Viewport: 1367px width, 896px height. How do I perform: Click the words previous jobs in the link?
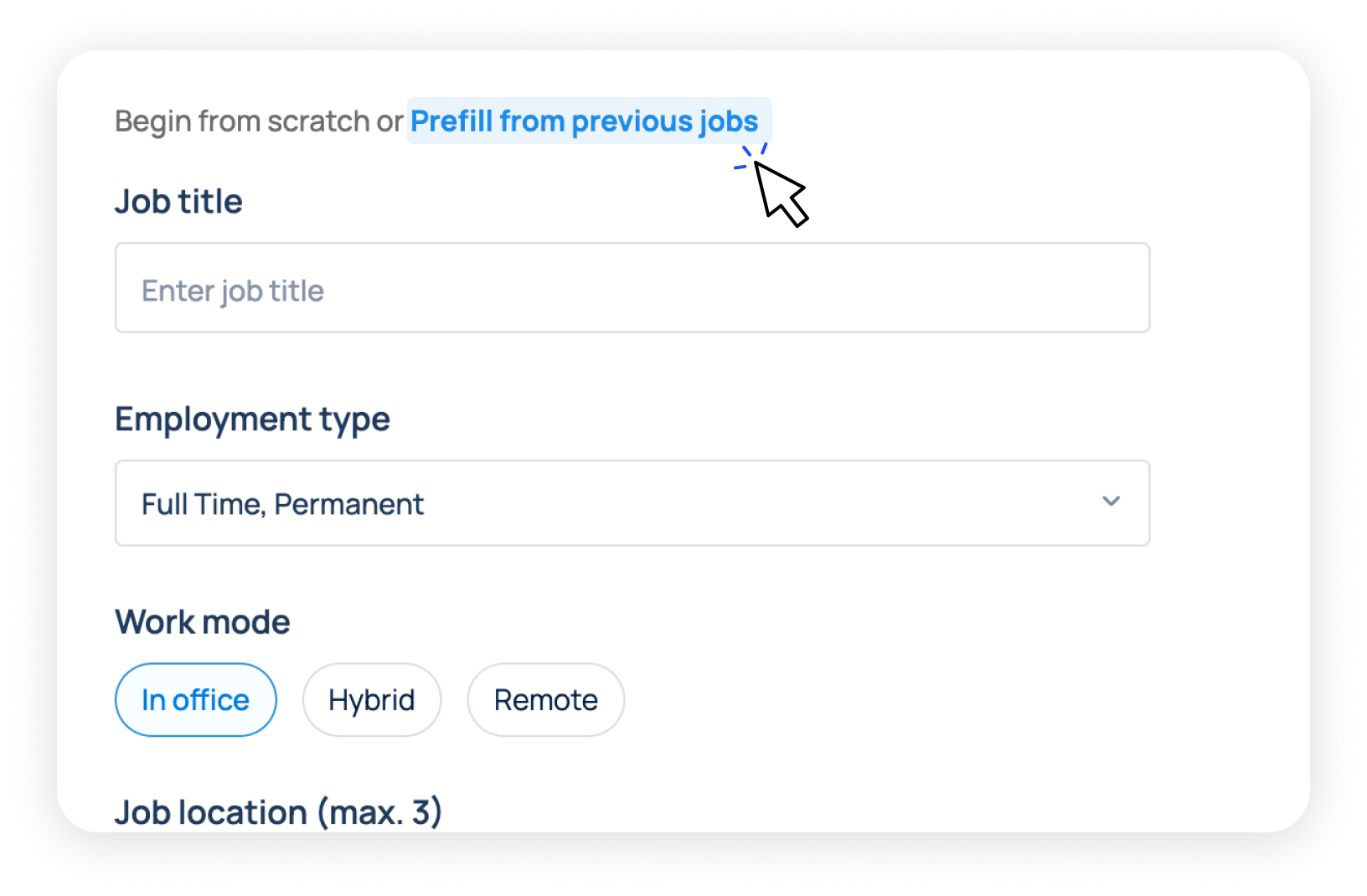(664, 121)
